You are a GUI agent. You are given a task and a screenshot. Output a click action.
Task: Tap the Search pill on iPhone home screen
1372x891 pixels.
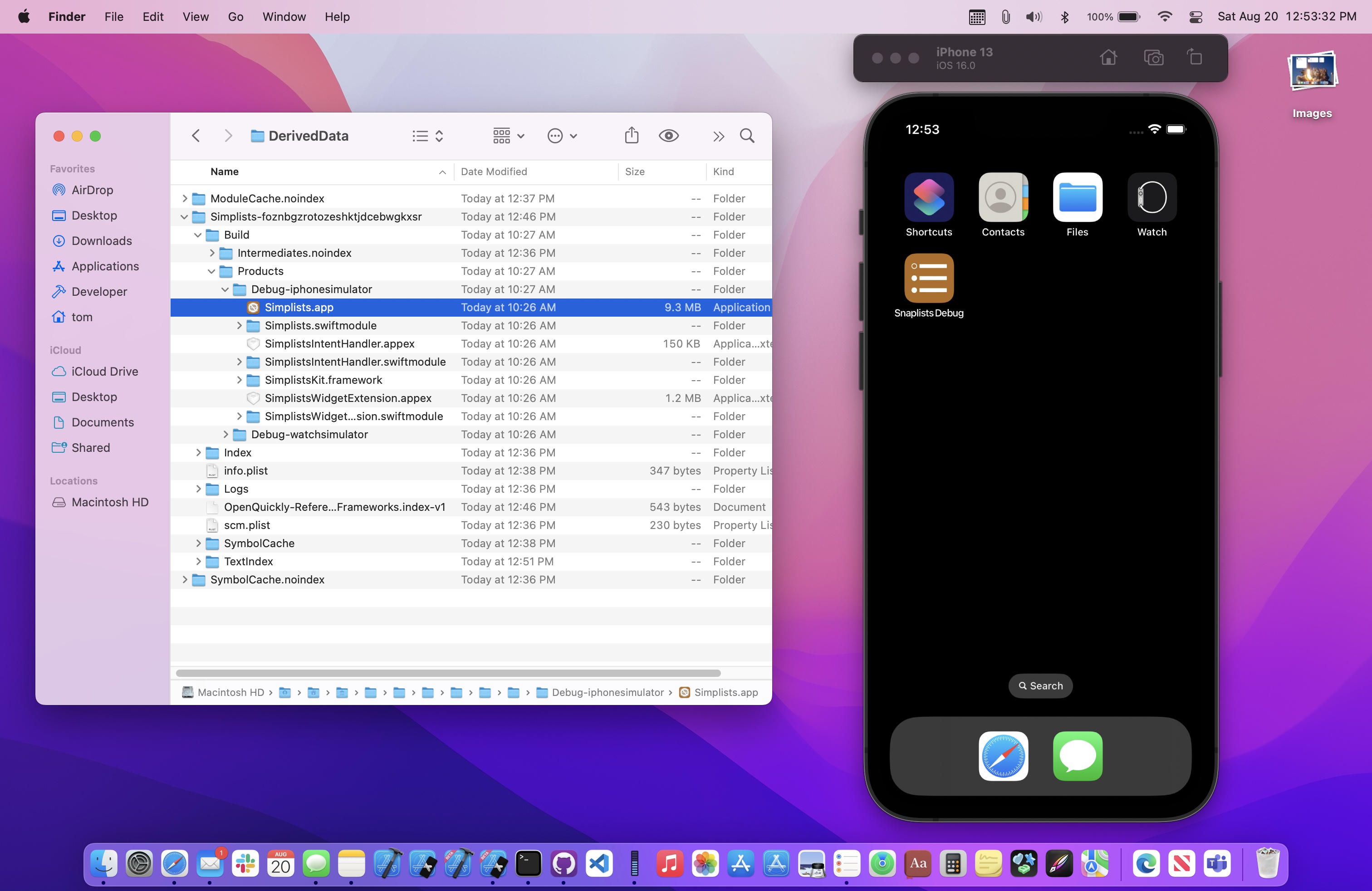tap(1040, 686)
